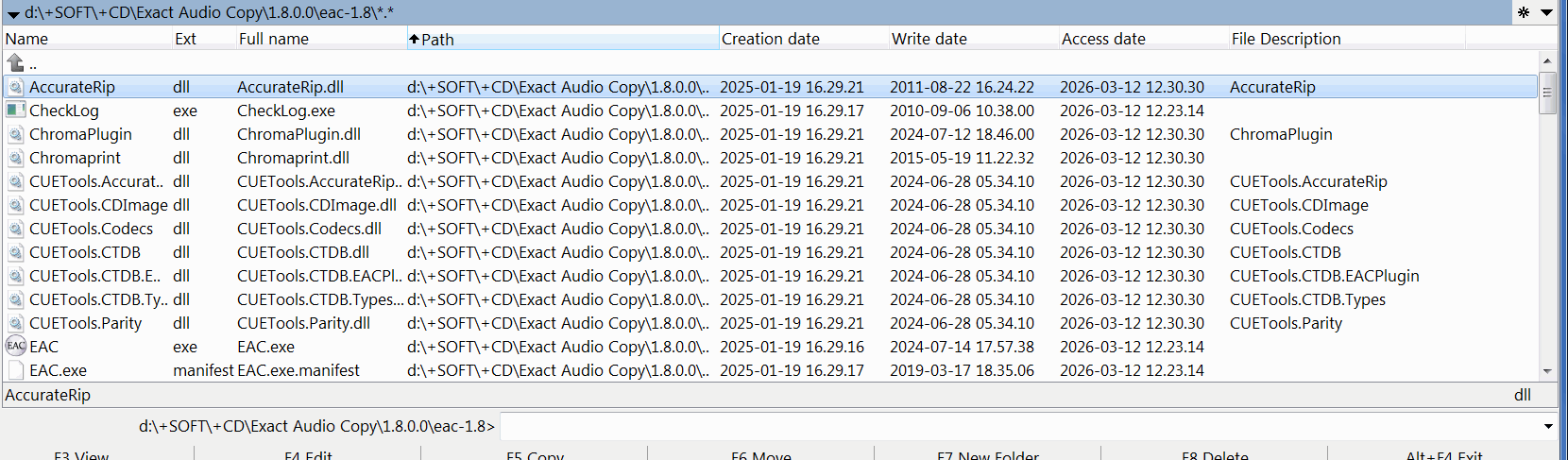Sort files by Creation date column
This screenshot has height=460, width=1568.
pos(803,39)
